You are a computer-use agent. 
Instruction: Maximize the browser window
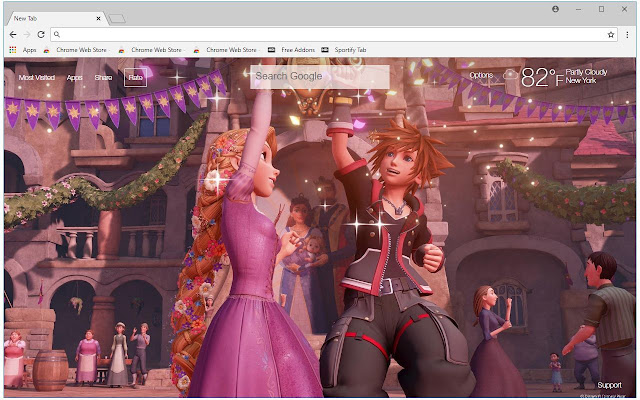click(x=601, y=9)
